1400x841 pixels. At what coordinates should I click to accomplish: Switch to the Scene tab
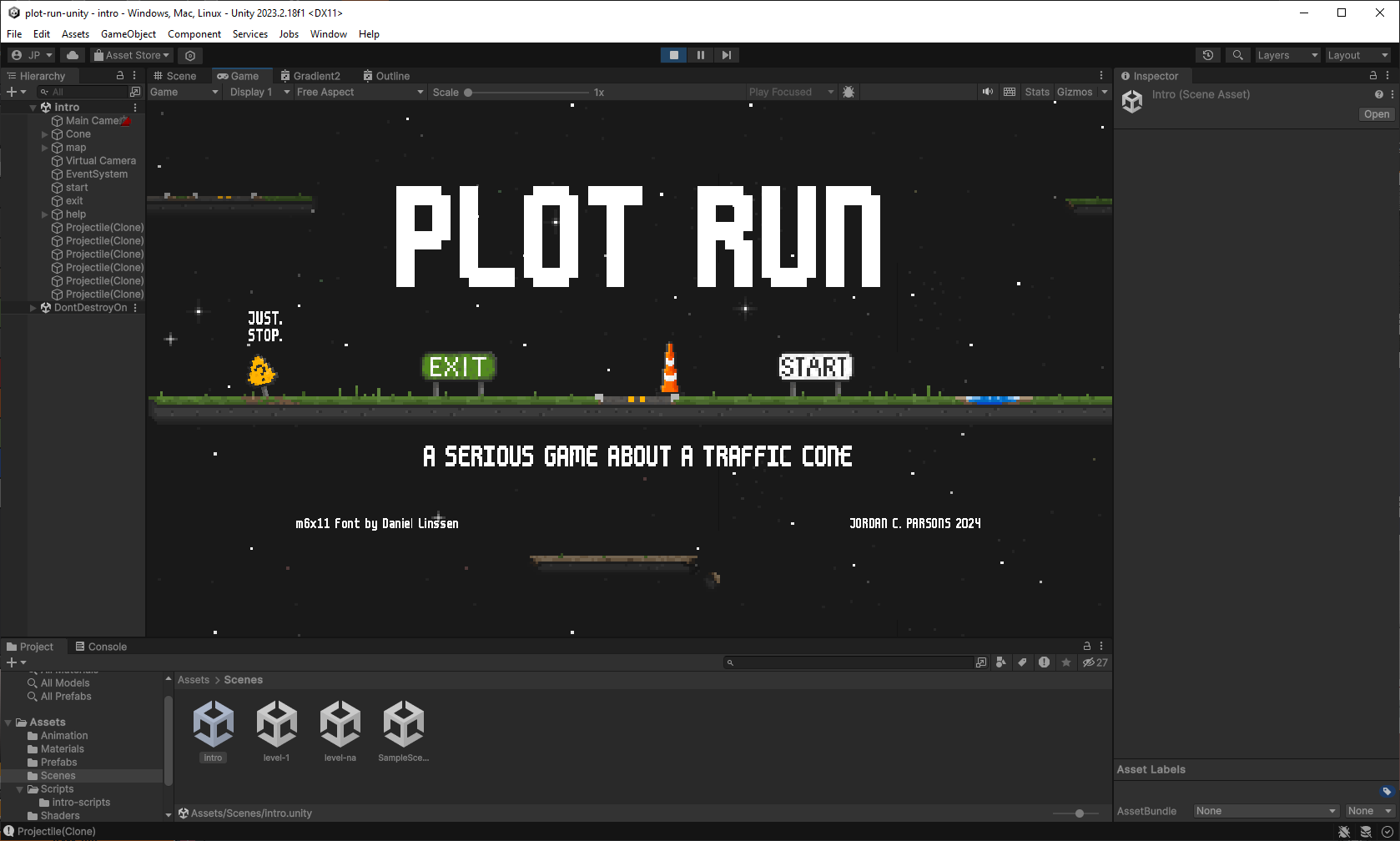175,76
